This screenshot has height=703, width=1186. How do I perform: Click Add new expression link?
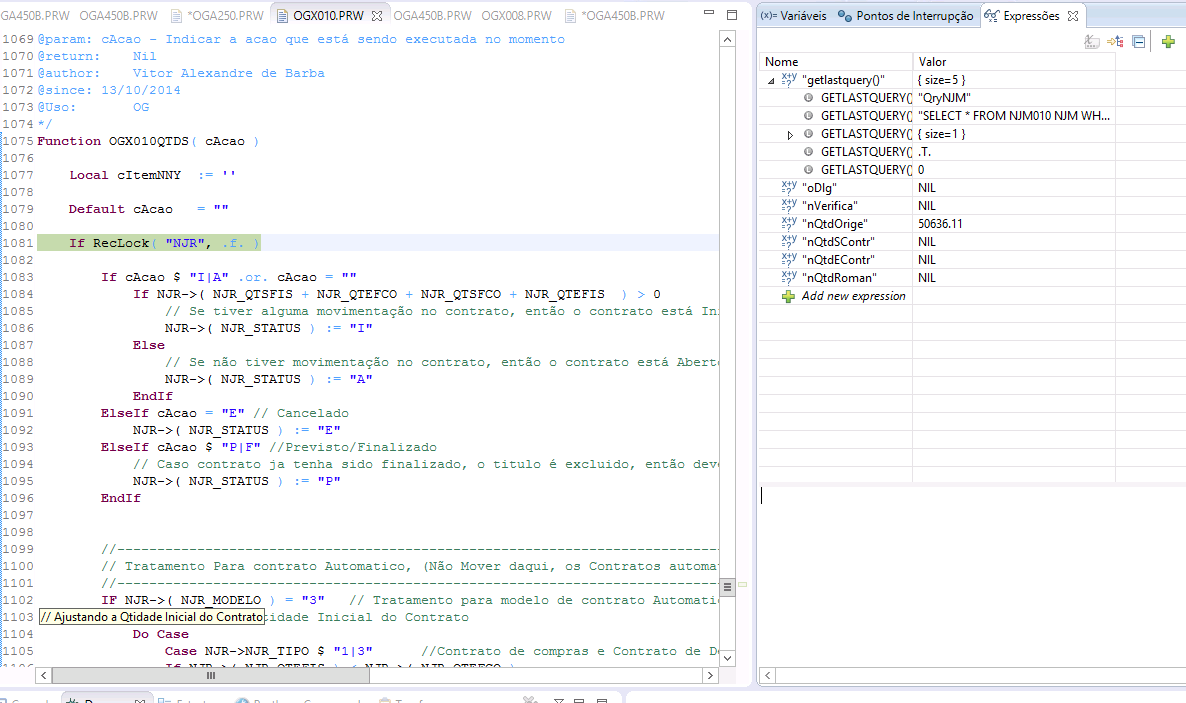tap(853, 296)
